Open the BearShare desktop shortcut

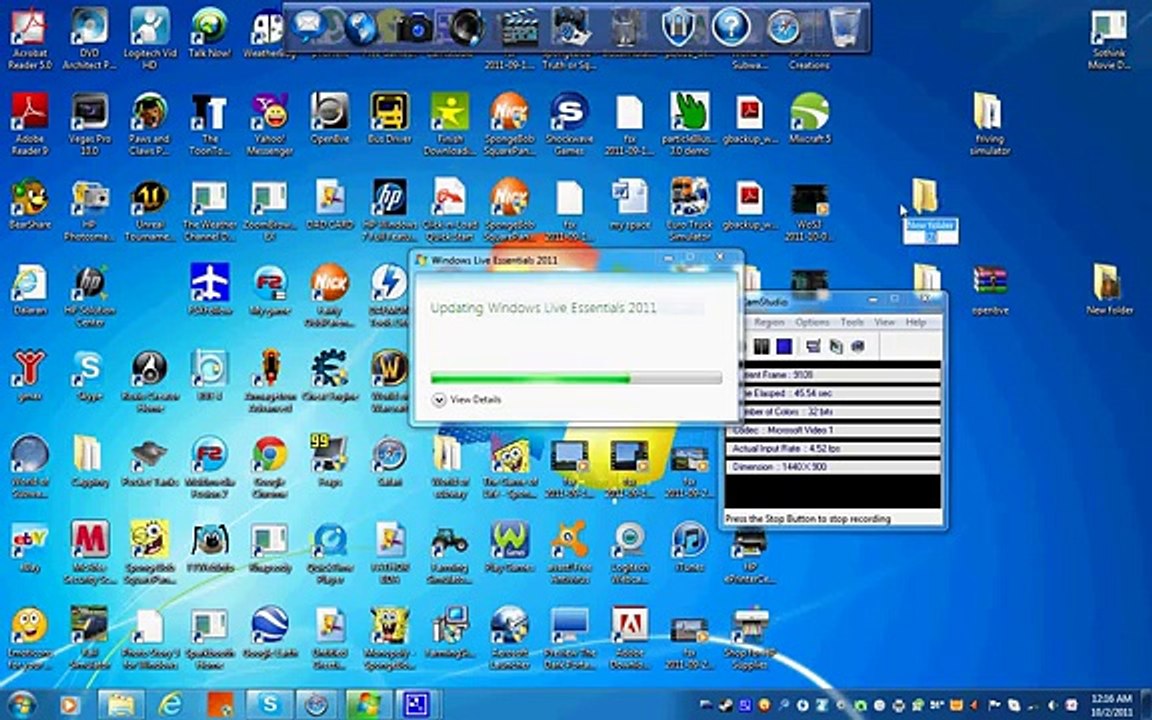point(29,204)
